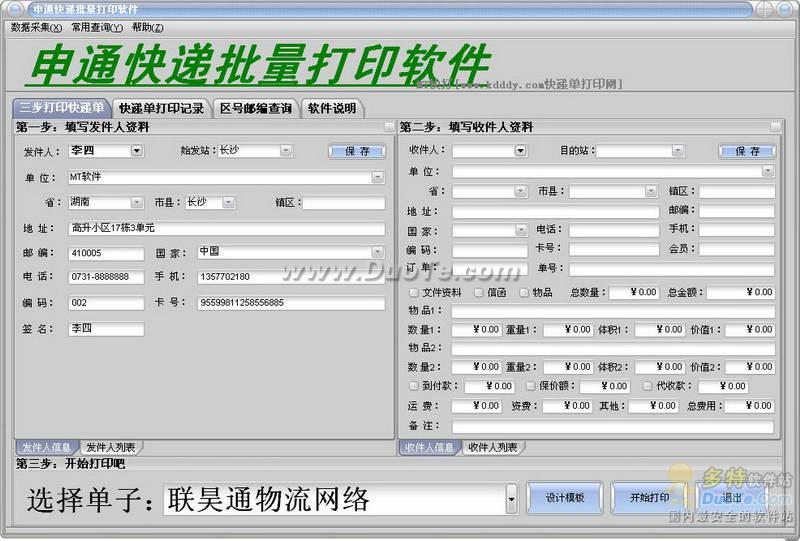Check the 物品 checkbox

(x=524, y=292)
